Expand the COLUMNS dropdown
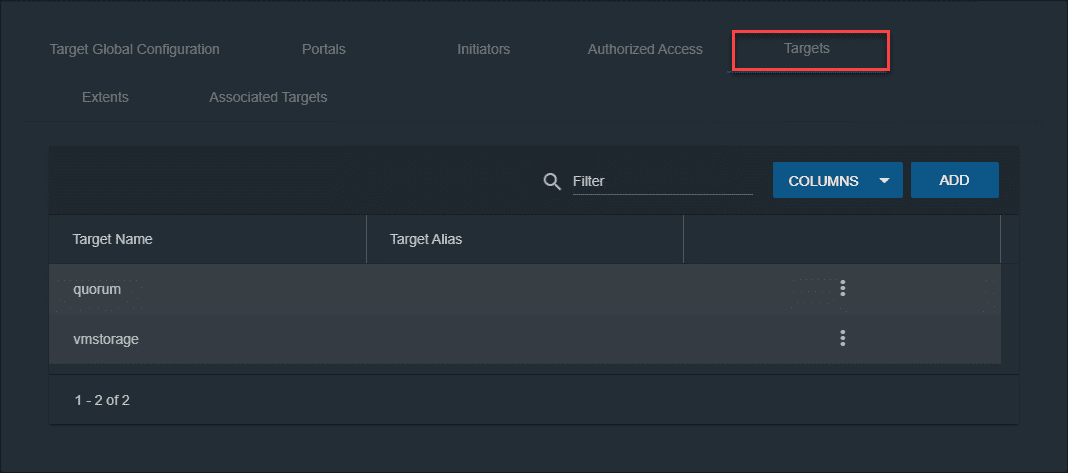 point(837,181)
